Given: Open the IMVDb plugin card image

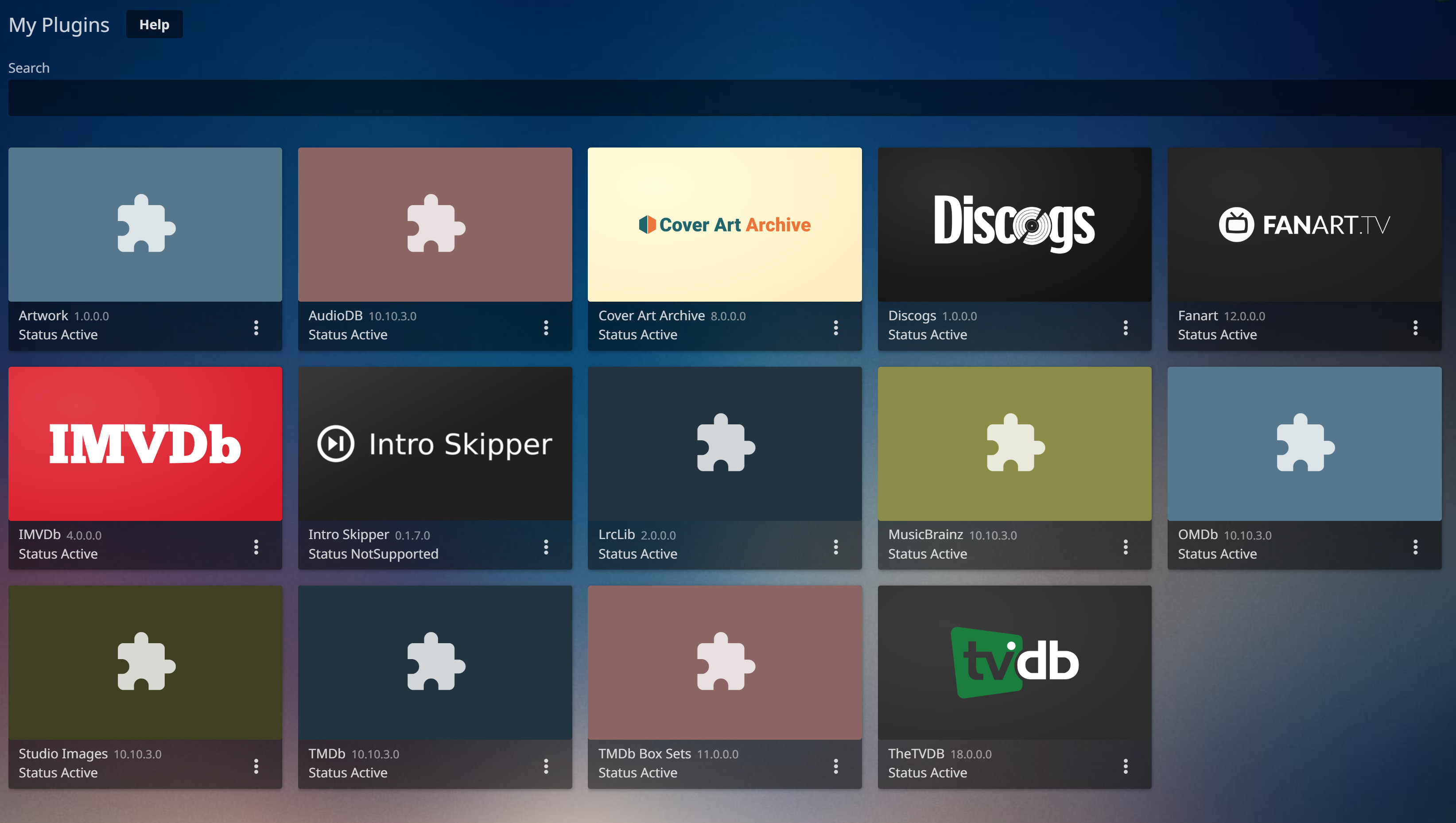Looking at the screenshot, I should point(145,444).
